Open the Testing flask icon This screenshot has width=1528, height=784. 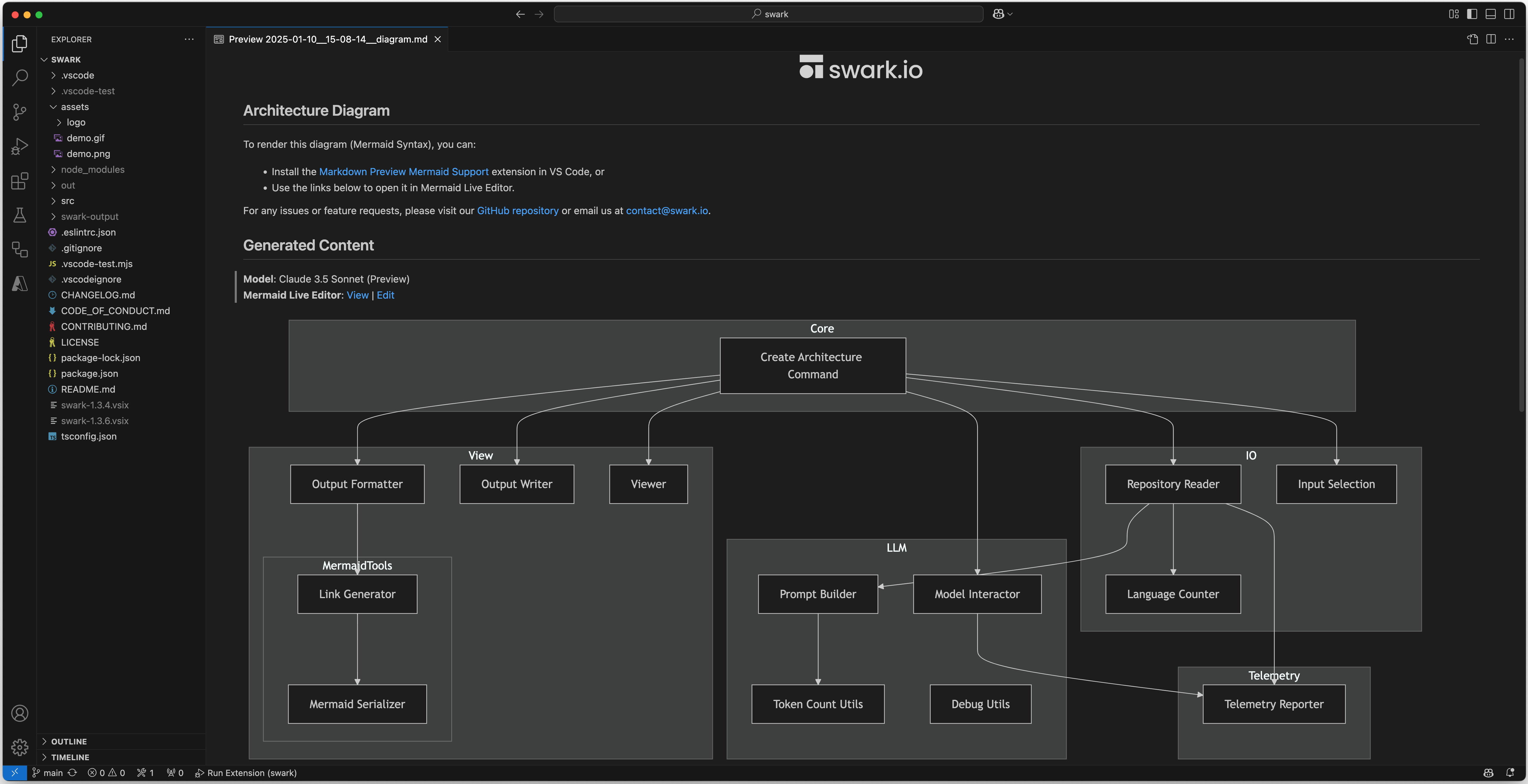click(x=20, y=215)
